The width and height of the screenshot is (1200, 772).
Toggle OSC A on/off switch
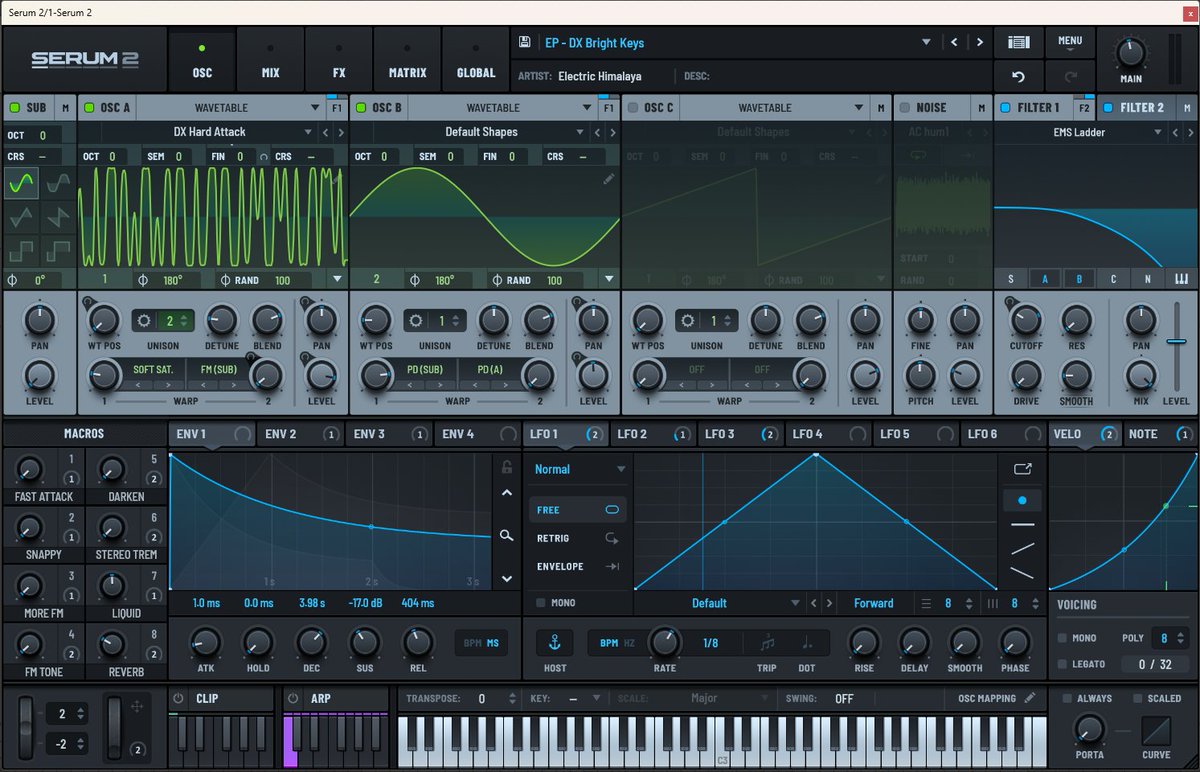[88, 107]
